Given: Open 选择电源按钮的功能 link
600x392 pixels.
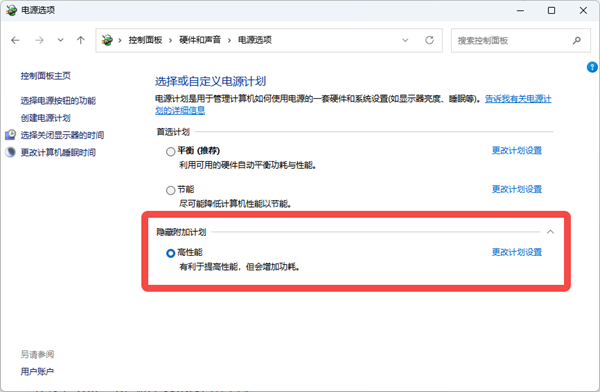Looking at the screenshot, I should coord(58,101).
